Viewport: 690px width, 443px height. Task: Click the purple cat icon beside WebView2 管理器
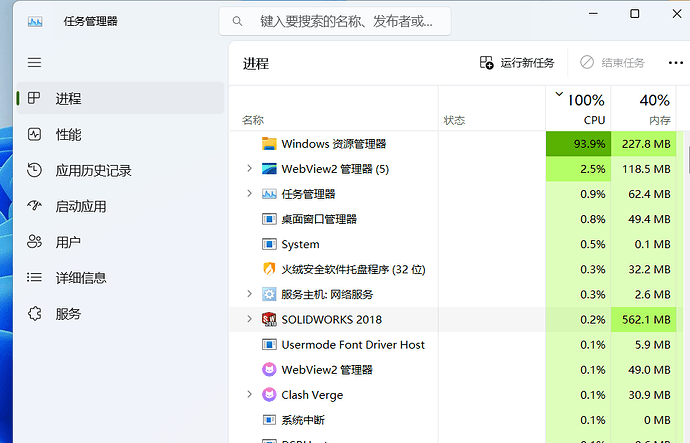[x=269, y=370]
